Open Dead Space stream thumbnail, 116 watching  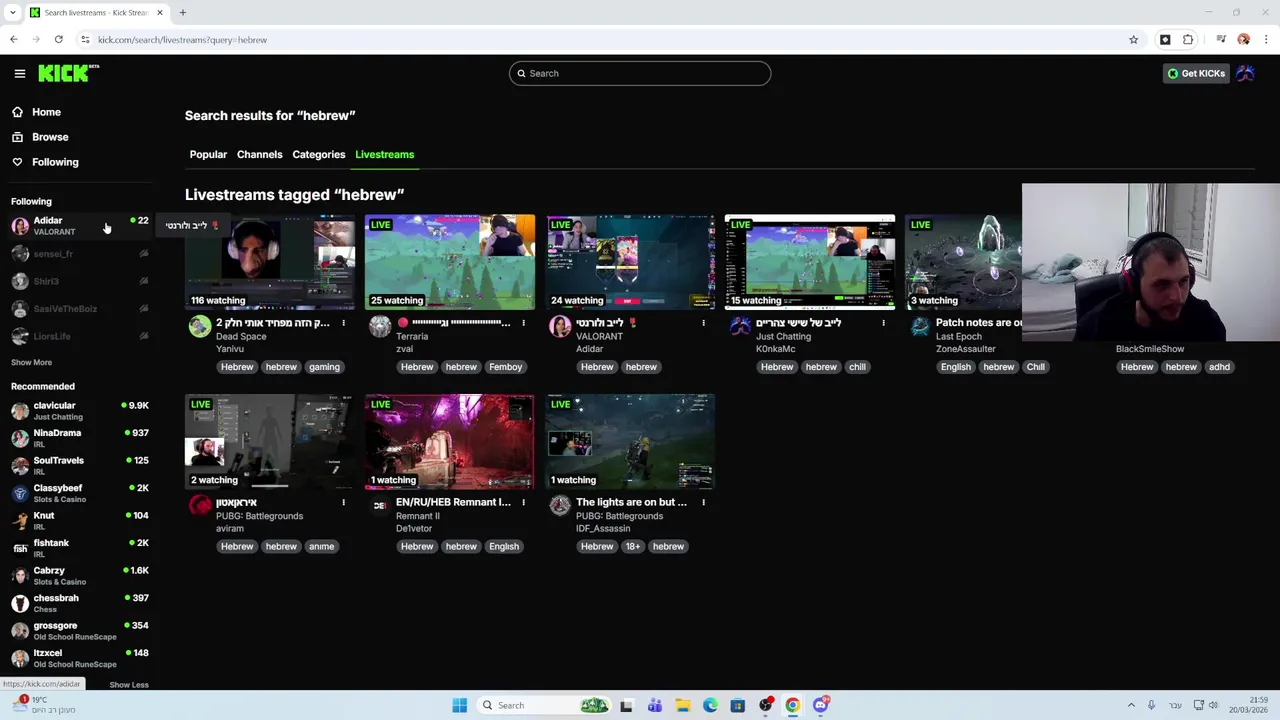click(x=270, y=262)
